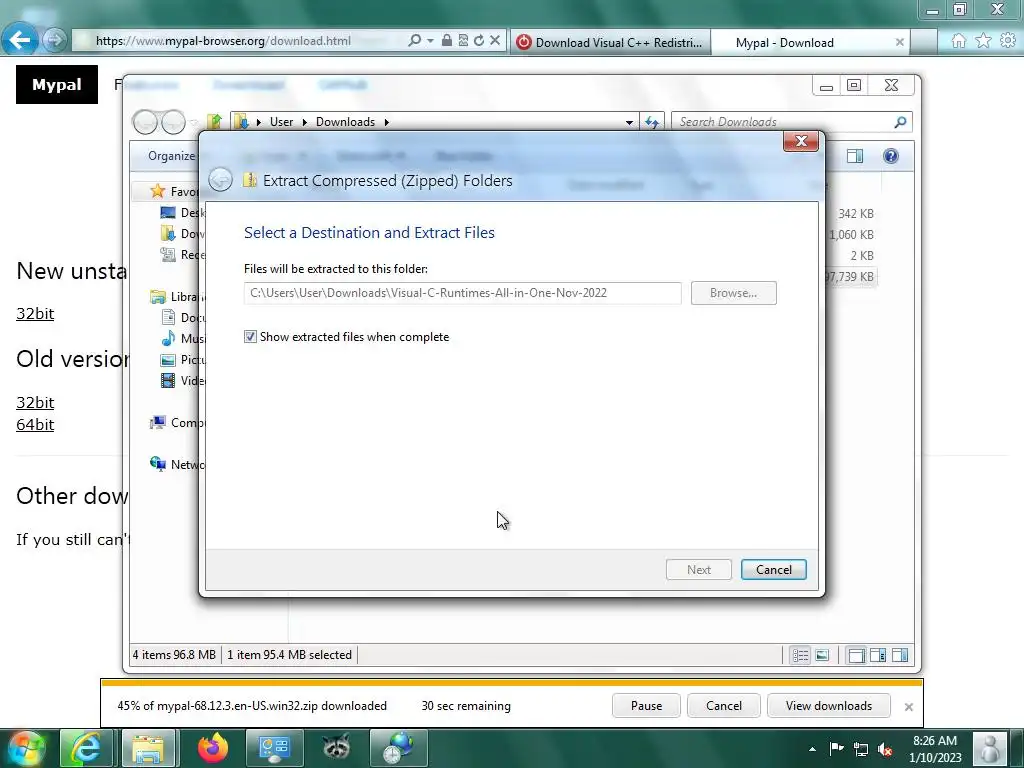
Task: Expand the arrow after Downloads in path
Action: [x=387, y=122]
